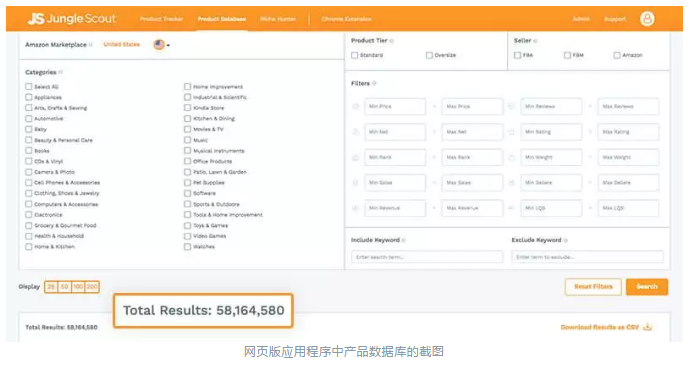Click the CSV download icon
The height and width of the screenshot is (366, 690).
647,327
